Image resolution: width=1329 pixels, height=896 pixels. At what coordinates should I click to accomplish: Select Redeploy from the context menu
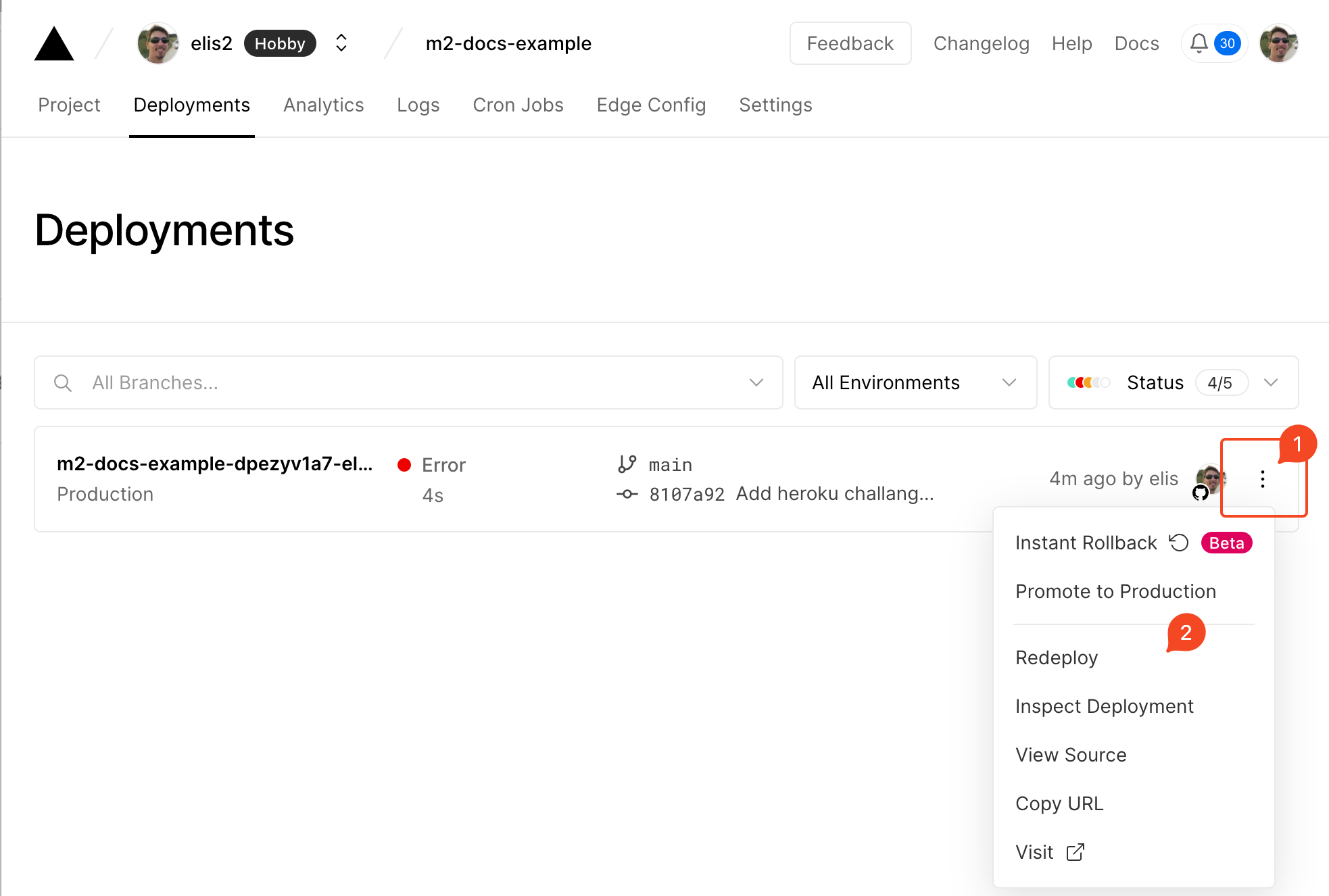[x=1057, y=657]
